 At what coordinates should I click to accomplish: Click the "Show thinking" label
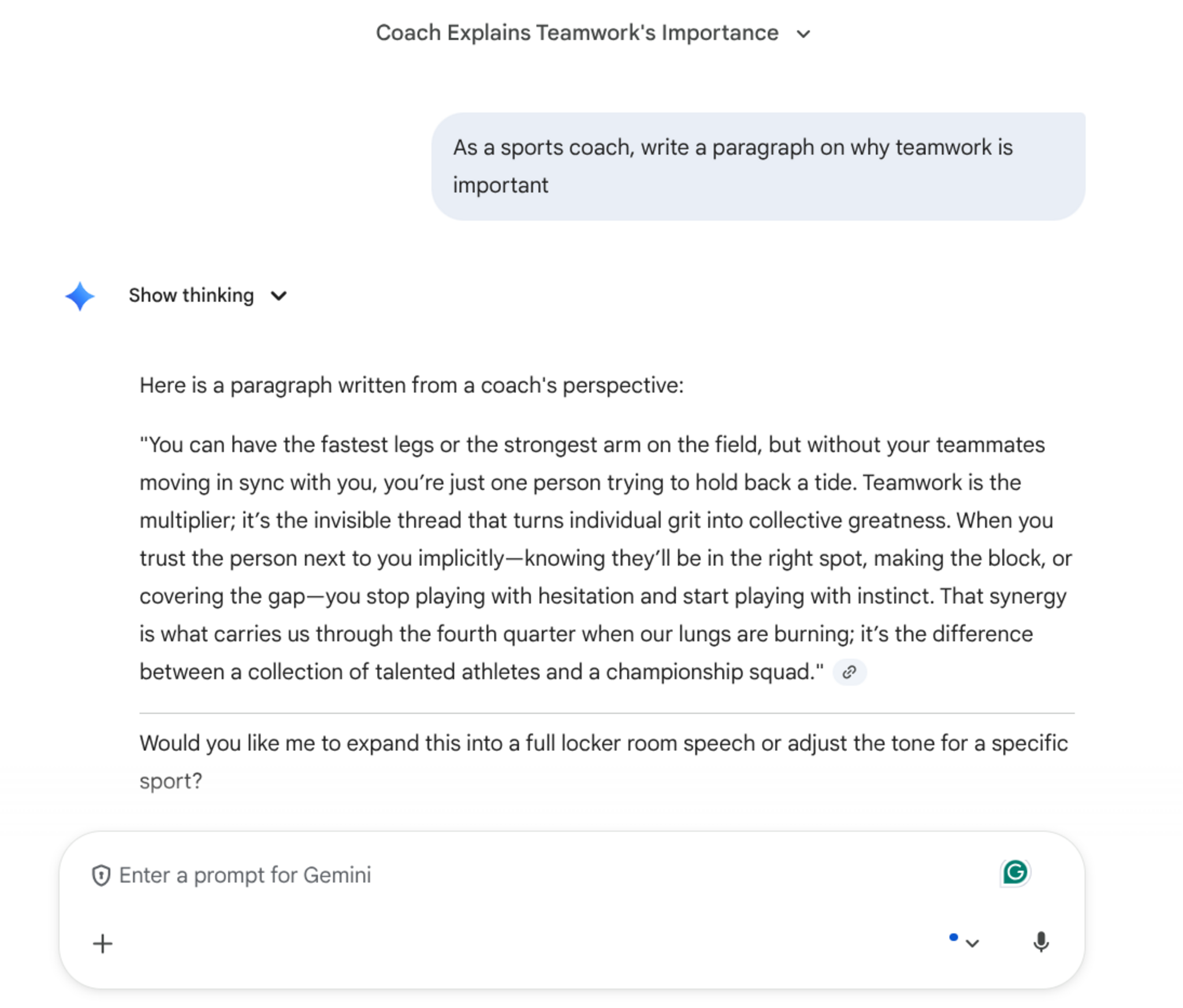pos(191,296)
